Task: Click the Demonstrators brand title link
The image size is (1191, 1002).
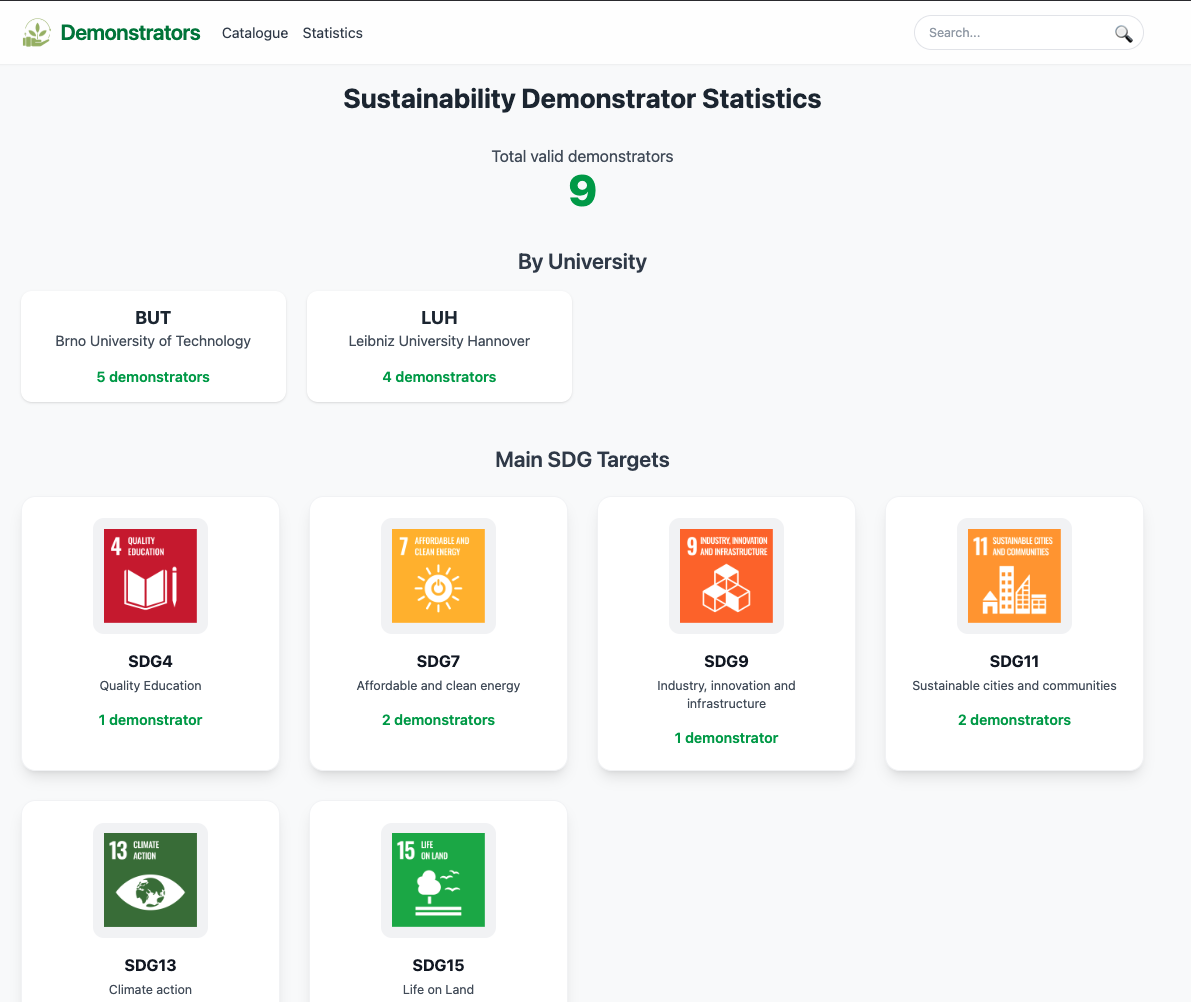Action: coord(130,33)
